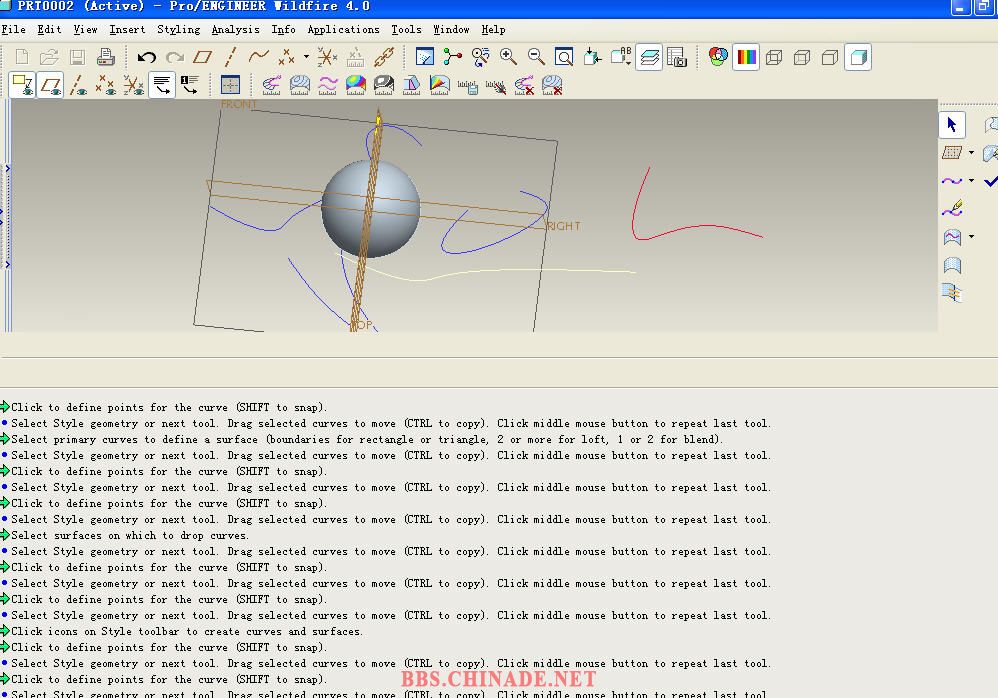Toggle datum points display with eye icon
Image resolution: width=998 pixels, height=698 pixels.
[106, 85]
